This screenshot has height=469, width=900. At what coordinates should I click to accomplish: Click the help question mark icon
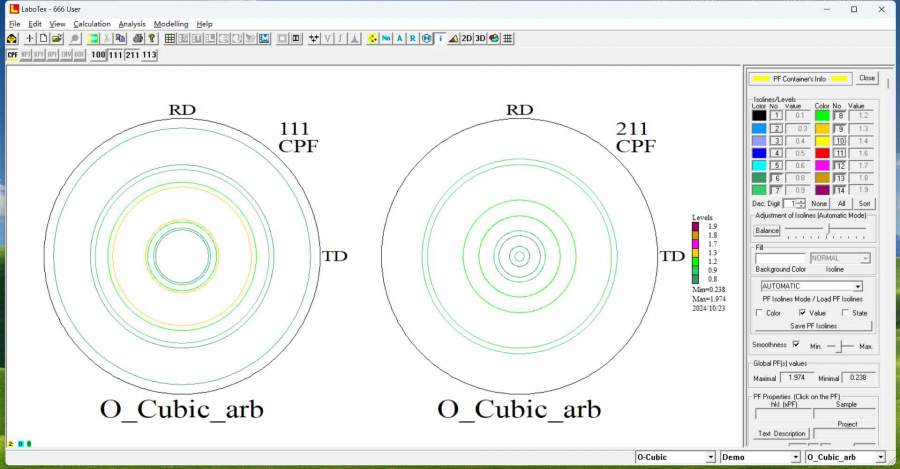pos(152,38)
